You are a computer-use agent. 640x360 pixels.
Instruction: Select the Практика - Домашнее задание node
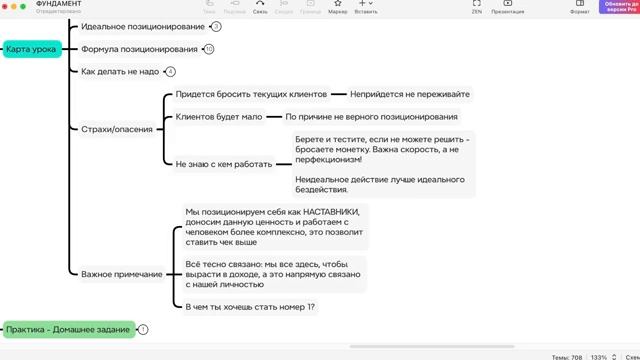(69, 329)
